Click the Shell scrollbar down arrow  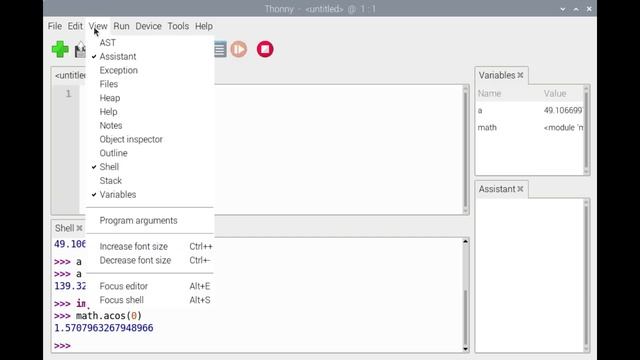465,349
